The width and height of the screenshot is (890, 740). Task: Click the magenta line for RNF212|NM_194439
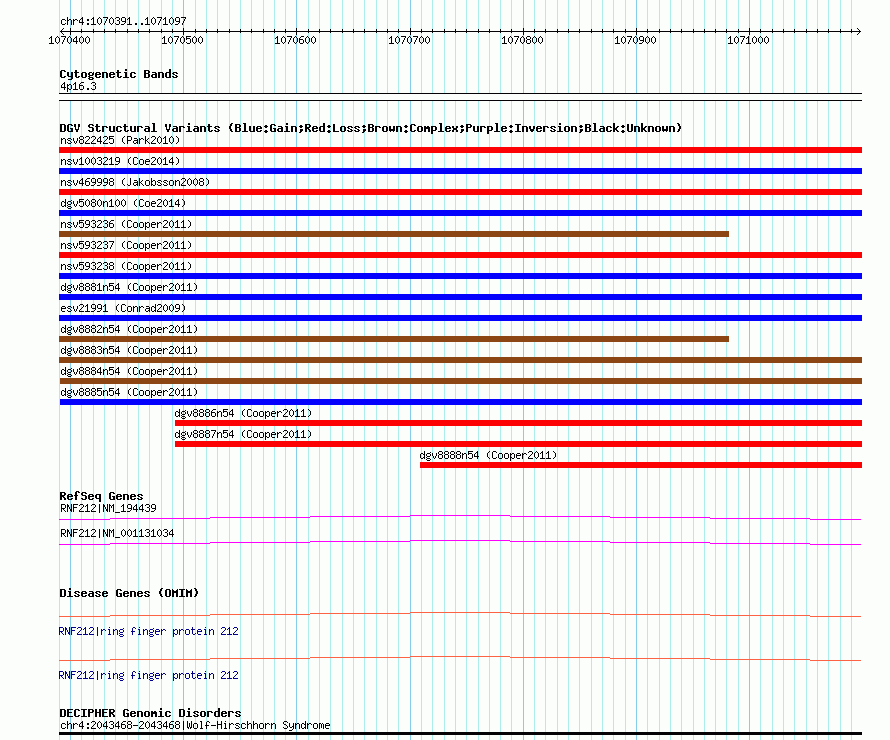click(460, 517)
